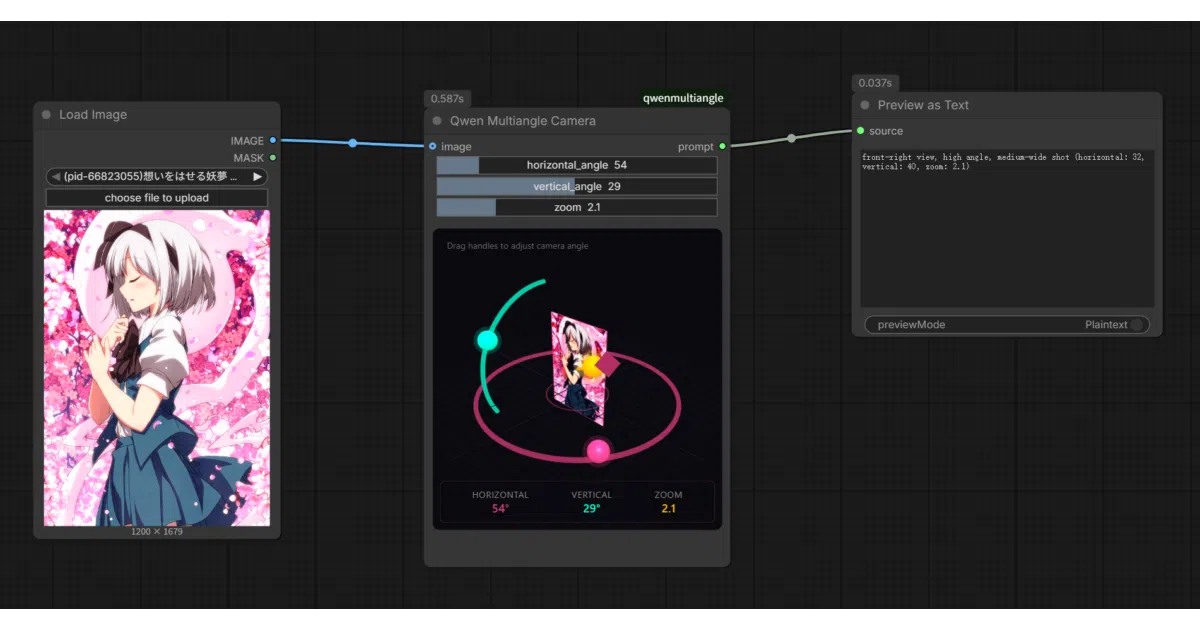Click the MASK output port on Load Image
Screen dimensions: 1200x630
pos(273,157)
